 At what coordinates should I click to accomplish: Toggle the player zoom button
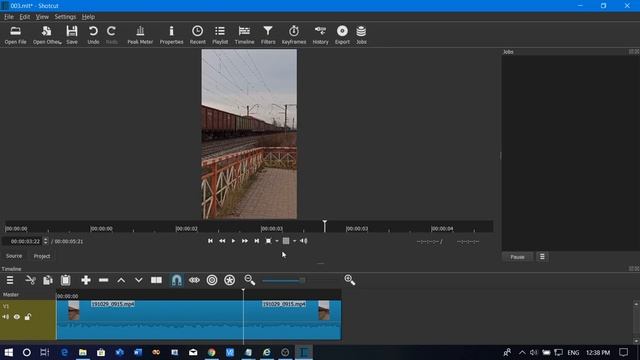268,241
